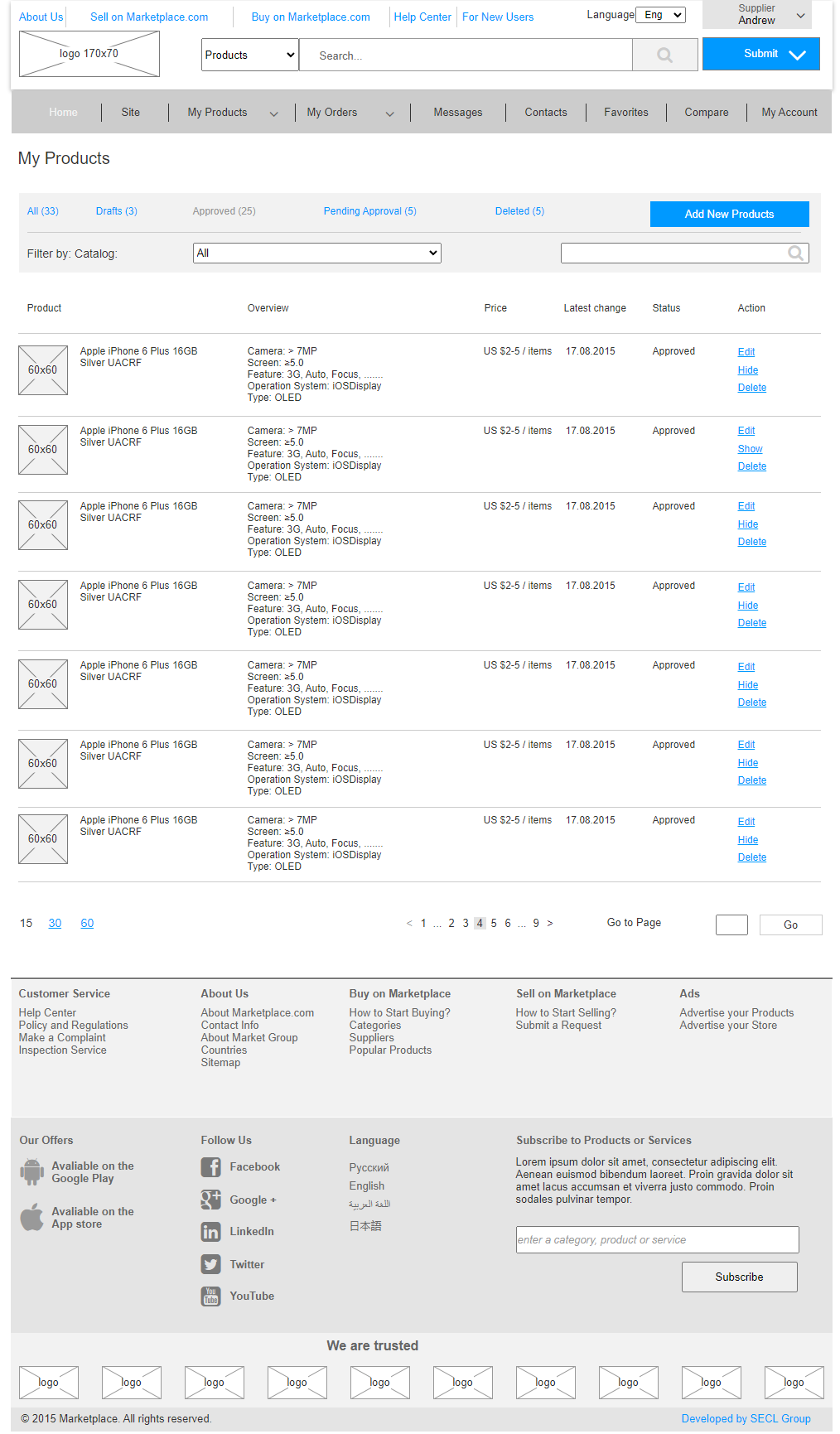Viewport: 840px width, 1434px height.
Task: Open the LinkedIn icon link
Action: (x=210, y=1232)
